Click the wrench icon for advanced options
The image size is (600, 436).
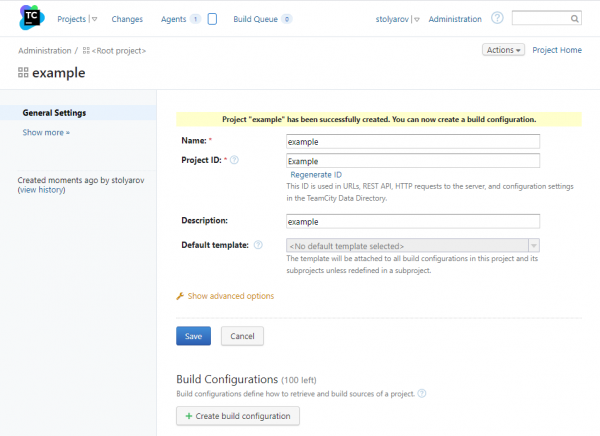coord(180,296)
